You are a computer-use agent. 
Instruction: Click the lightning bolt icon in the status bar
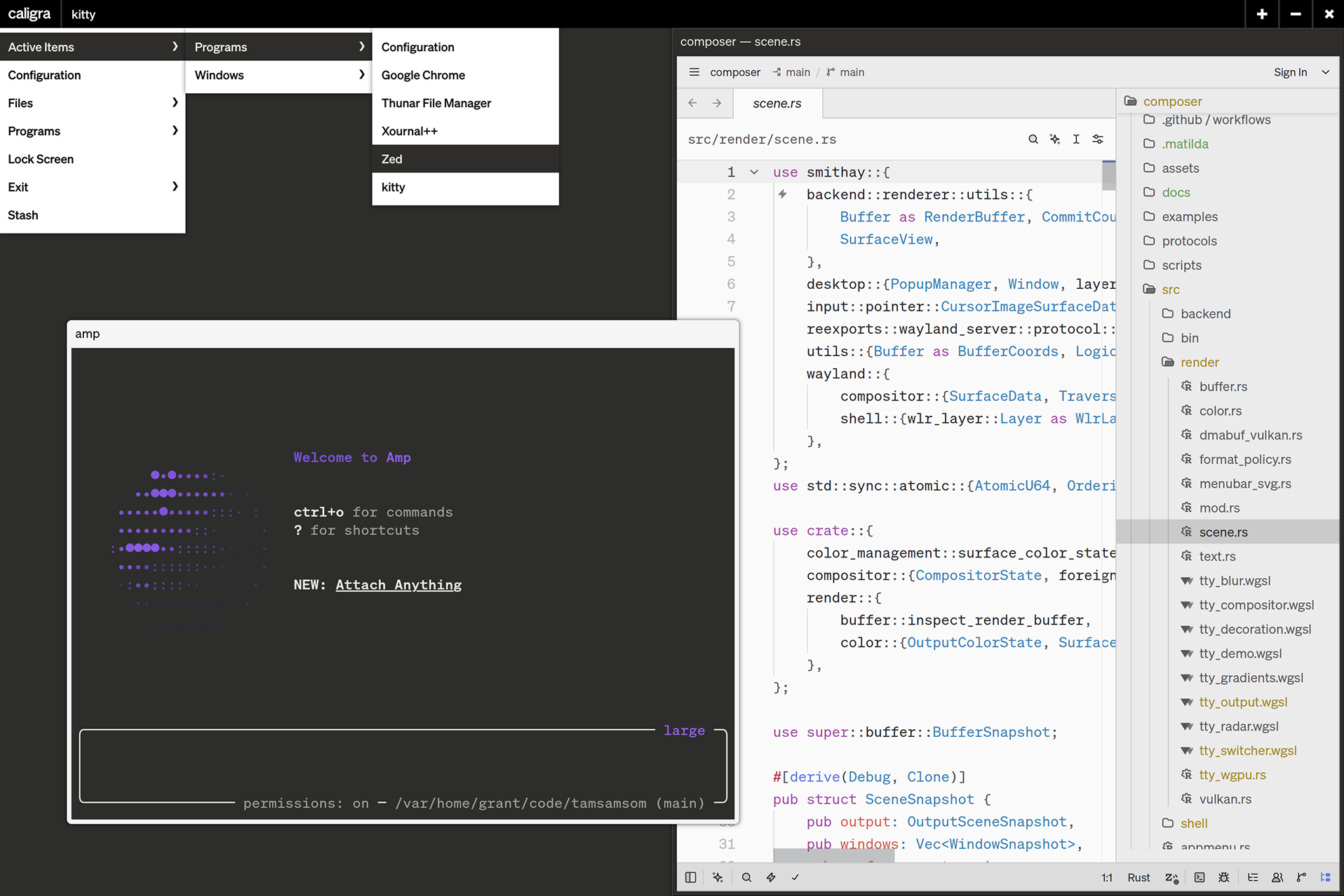tap(771, 877)
